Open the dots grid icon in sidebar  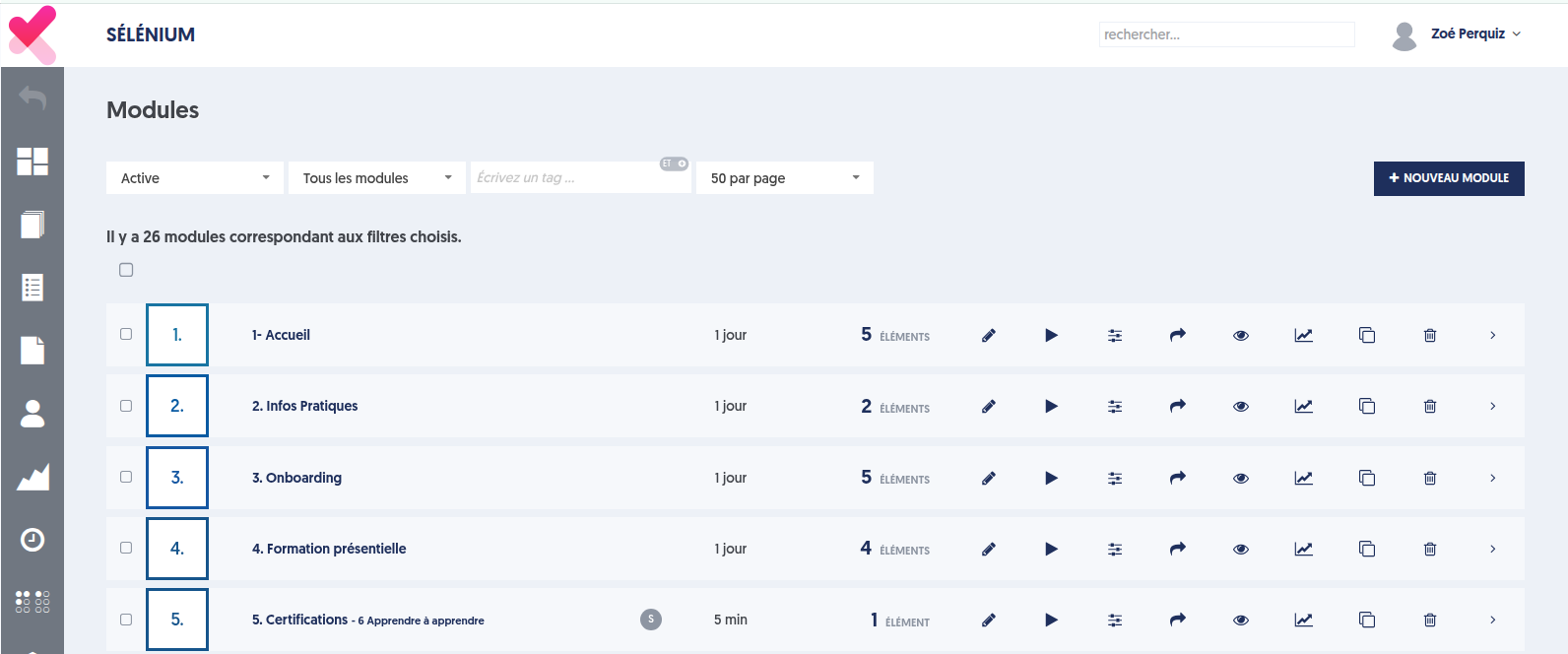click(x=33, y=602)
